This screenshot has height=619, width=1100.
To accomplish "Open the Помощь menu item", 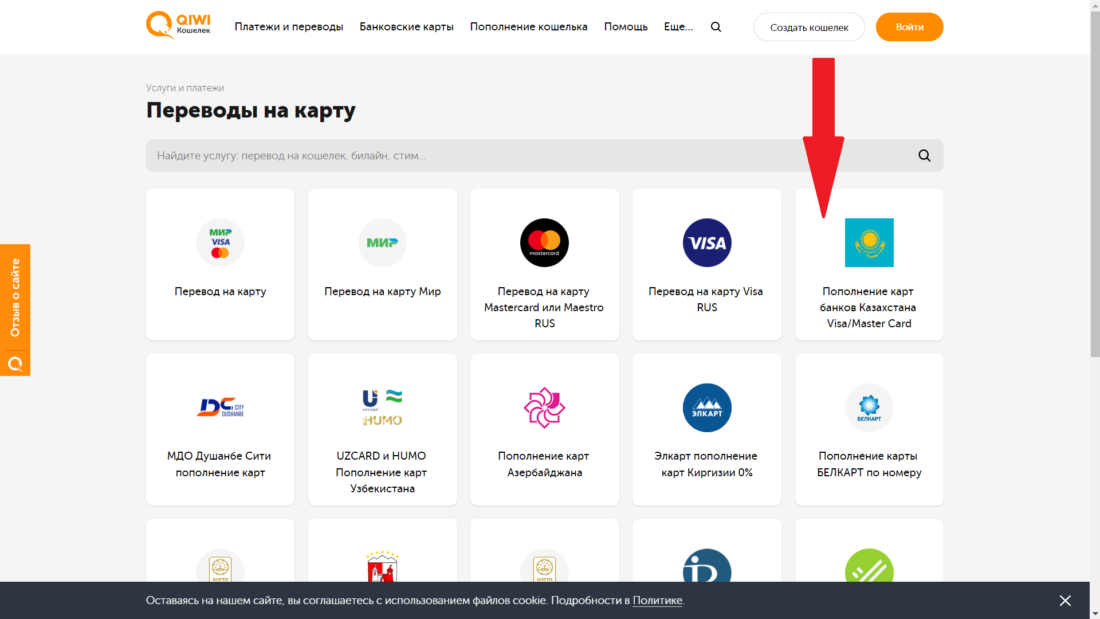I will [625, 27].
